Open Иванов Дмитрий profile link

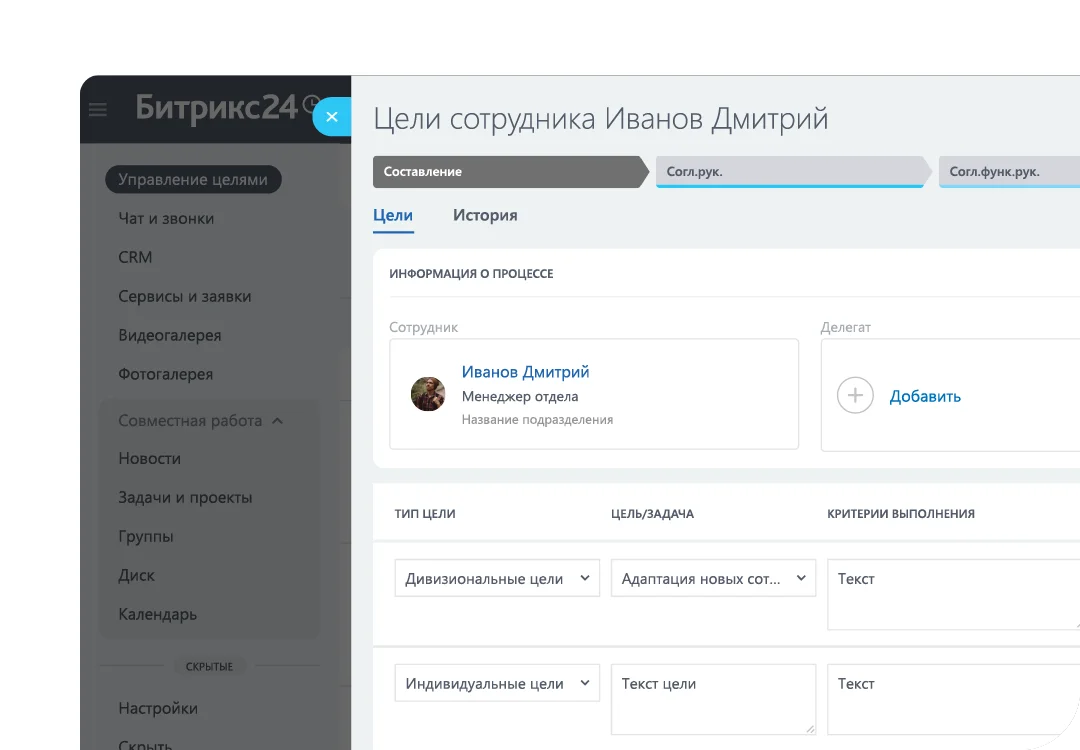click(525, 372)
